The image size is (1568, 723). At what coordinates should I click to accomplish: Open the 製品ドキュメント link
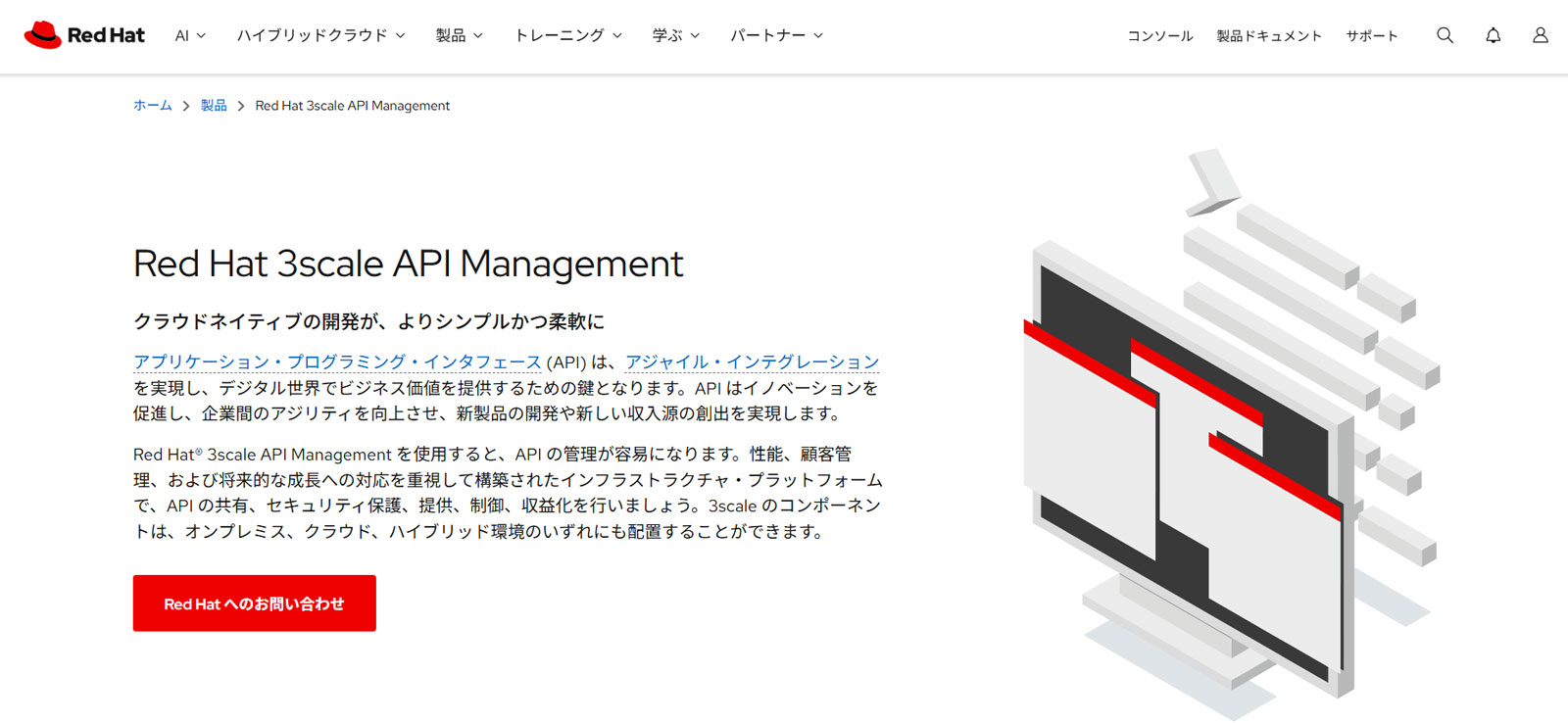(1269, 35)
